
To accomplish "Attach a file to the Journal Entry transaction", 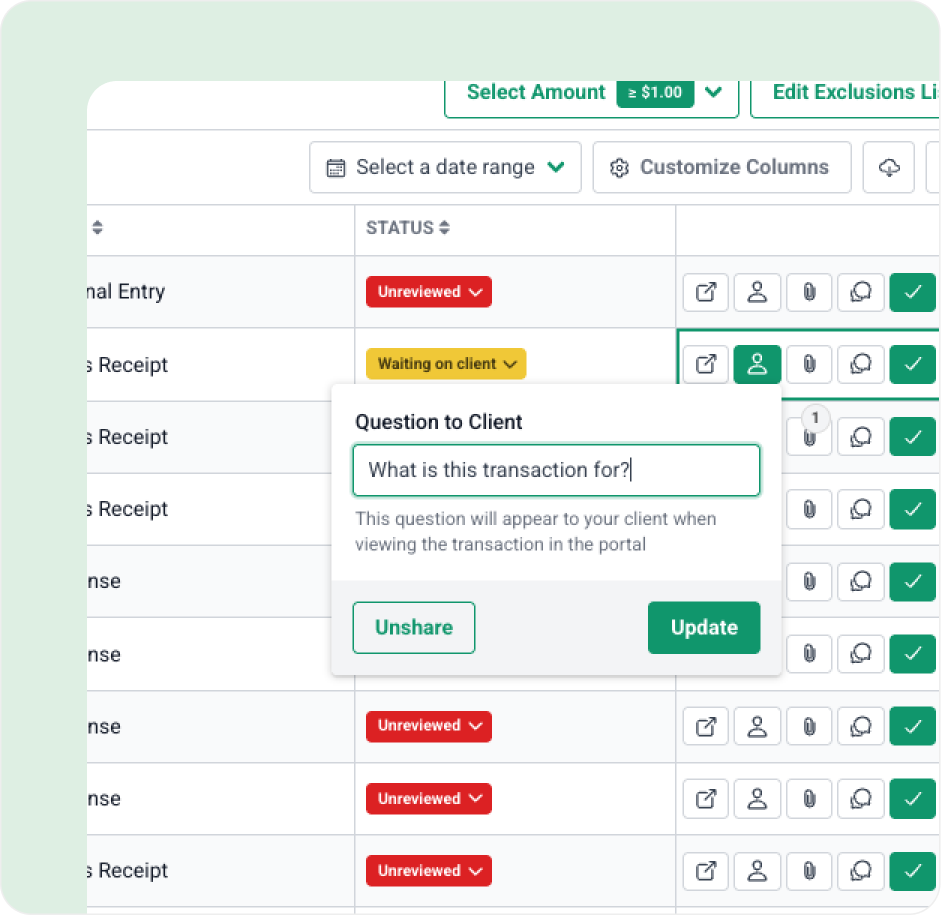I will point(808,292).
